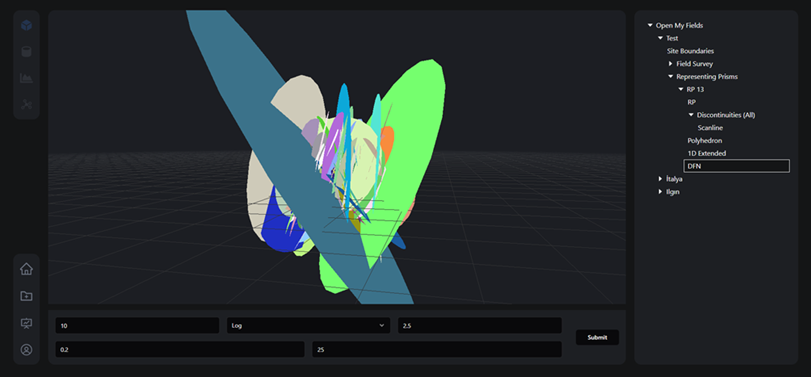The width and height of the screenshot is (811, 377).
Task: Click the input field containing 0.2
Action: (180, 349)
